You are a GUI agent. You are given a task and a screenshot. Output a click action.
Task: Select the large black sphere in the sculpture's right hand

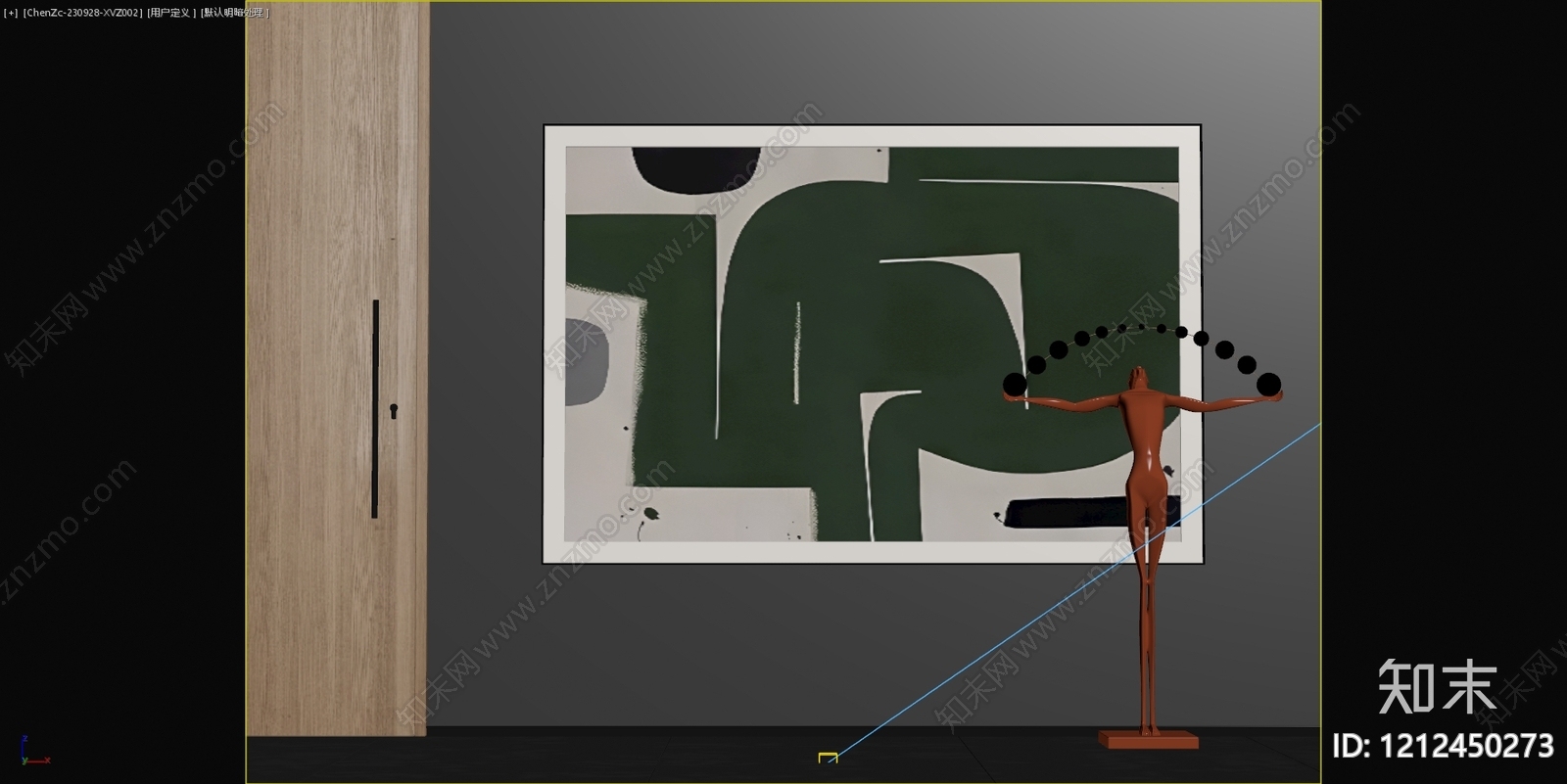tap(1268, 384)
